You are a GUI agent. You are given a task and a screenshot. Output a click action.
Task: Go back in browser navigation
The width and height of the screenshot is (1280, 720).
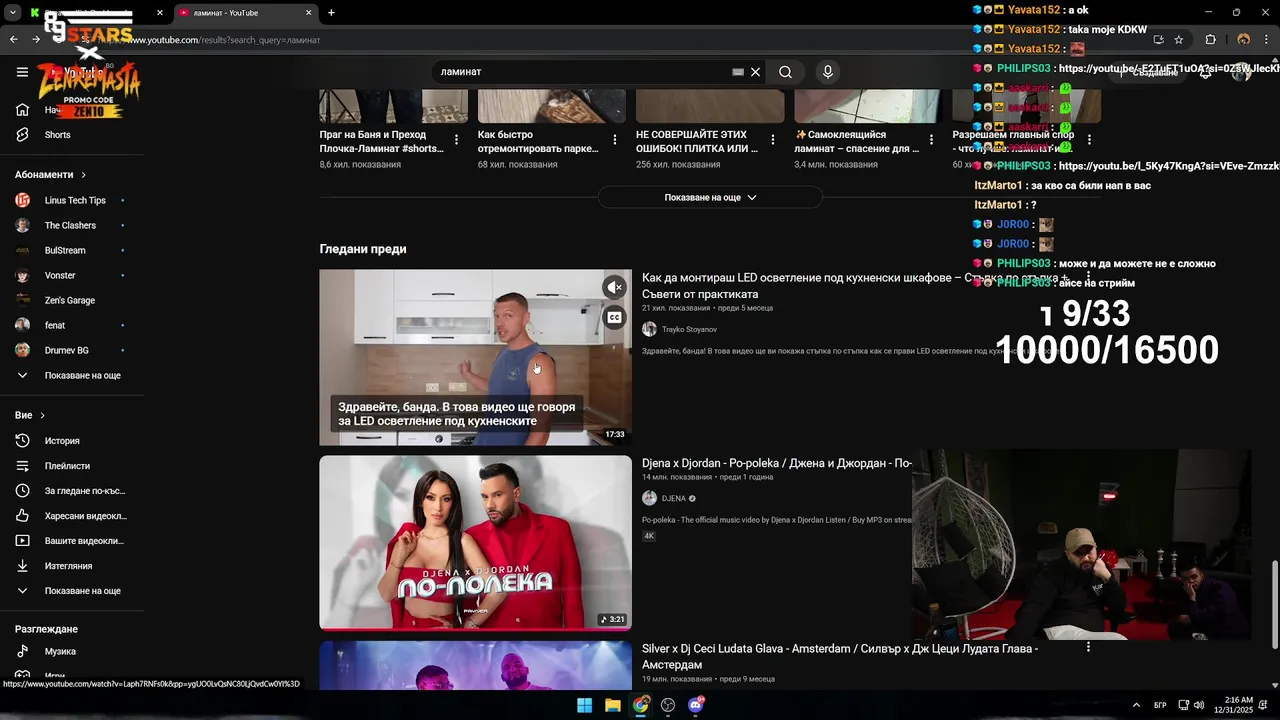13,40
